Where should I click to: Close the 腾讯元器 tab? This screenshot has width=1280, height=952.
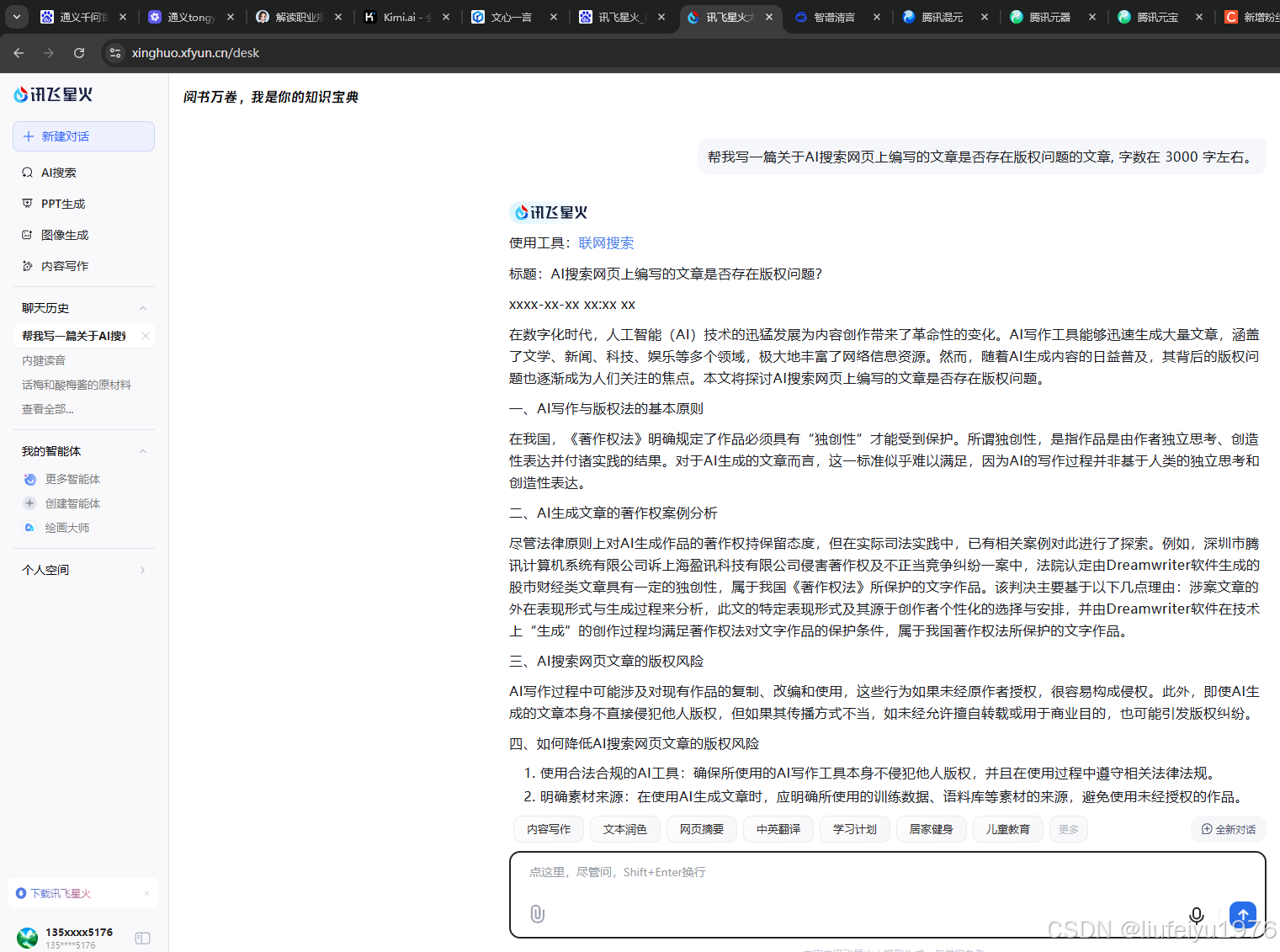click(x=1092, y=17)
